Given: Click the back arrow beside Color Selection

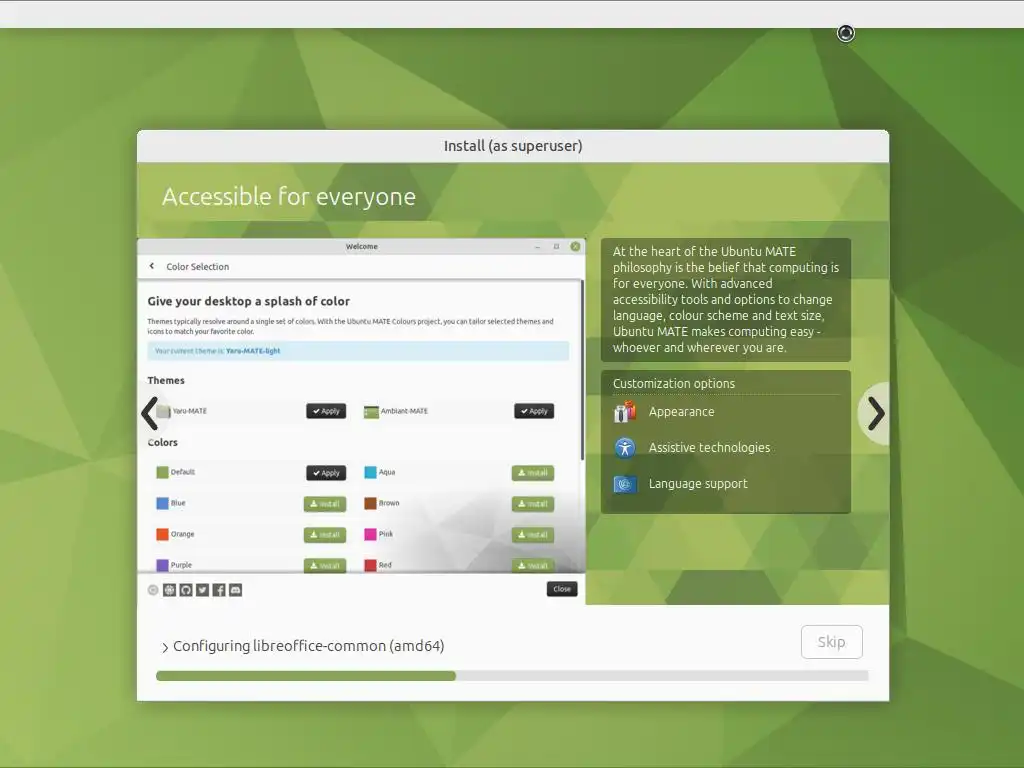Looking at the screenshot, I should 152,266.
